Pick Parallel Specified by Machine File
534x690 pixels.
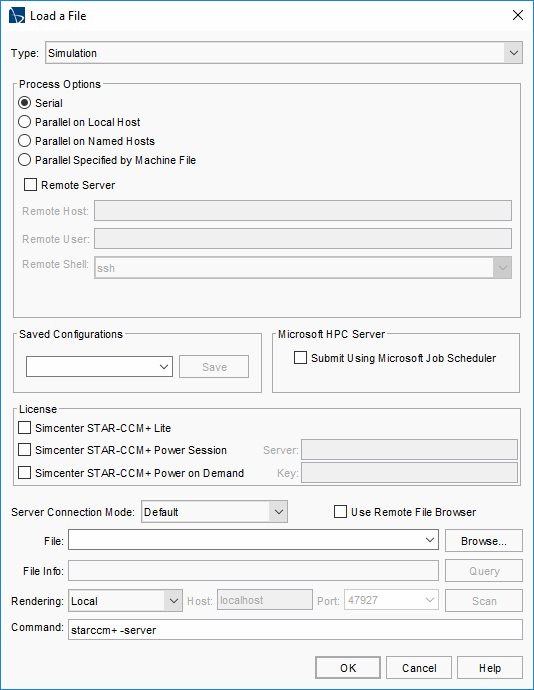[24, 160]
